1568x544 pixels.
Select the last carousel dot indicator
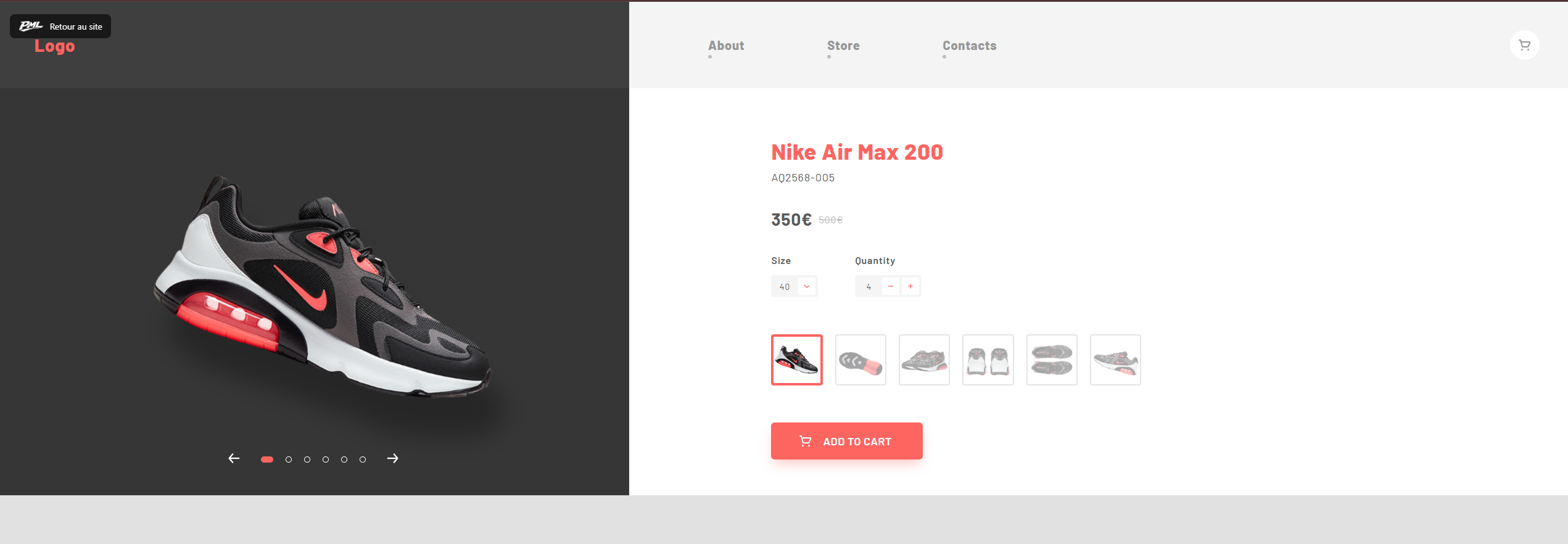[363, 460]
